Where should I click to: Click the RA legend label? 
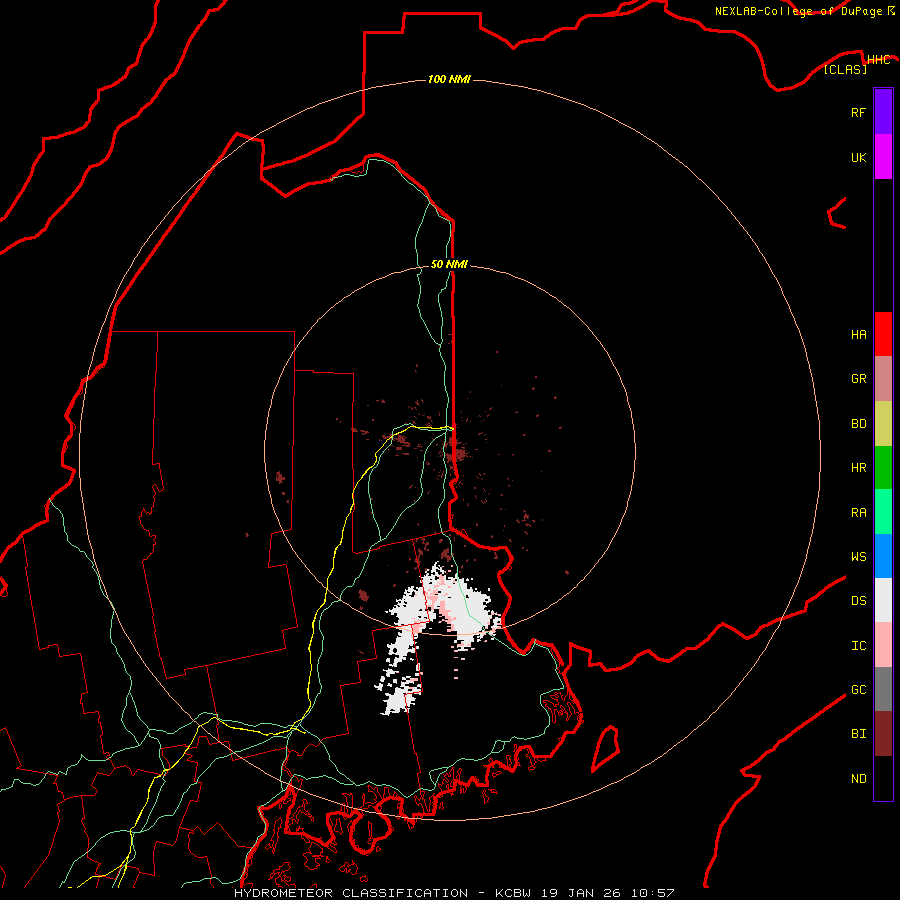pyautogui.click(x=858, y=513)
